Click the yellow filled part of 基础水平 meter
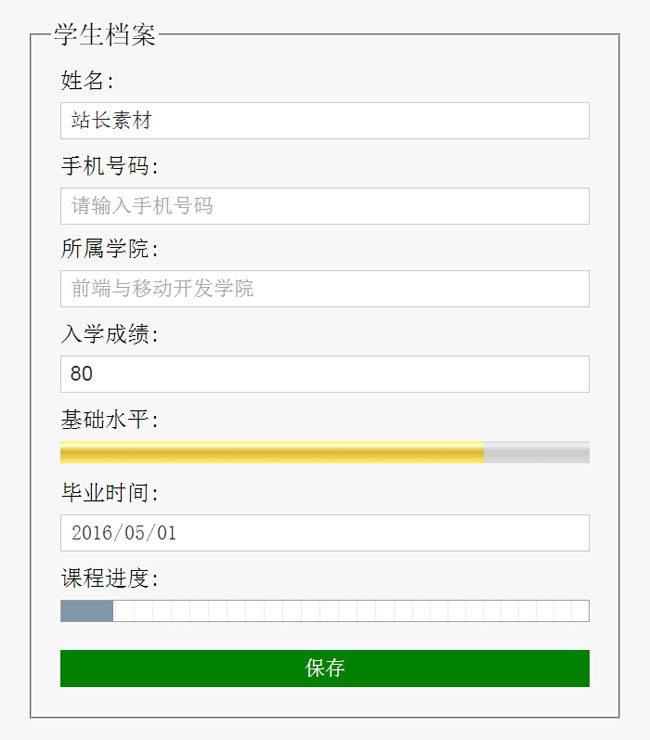This screenshot has height=740, width=650. point(272,453)
